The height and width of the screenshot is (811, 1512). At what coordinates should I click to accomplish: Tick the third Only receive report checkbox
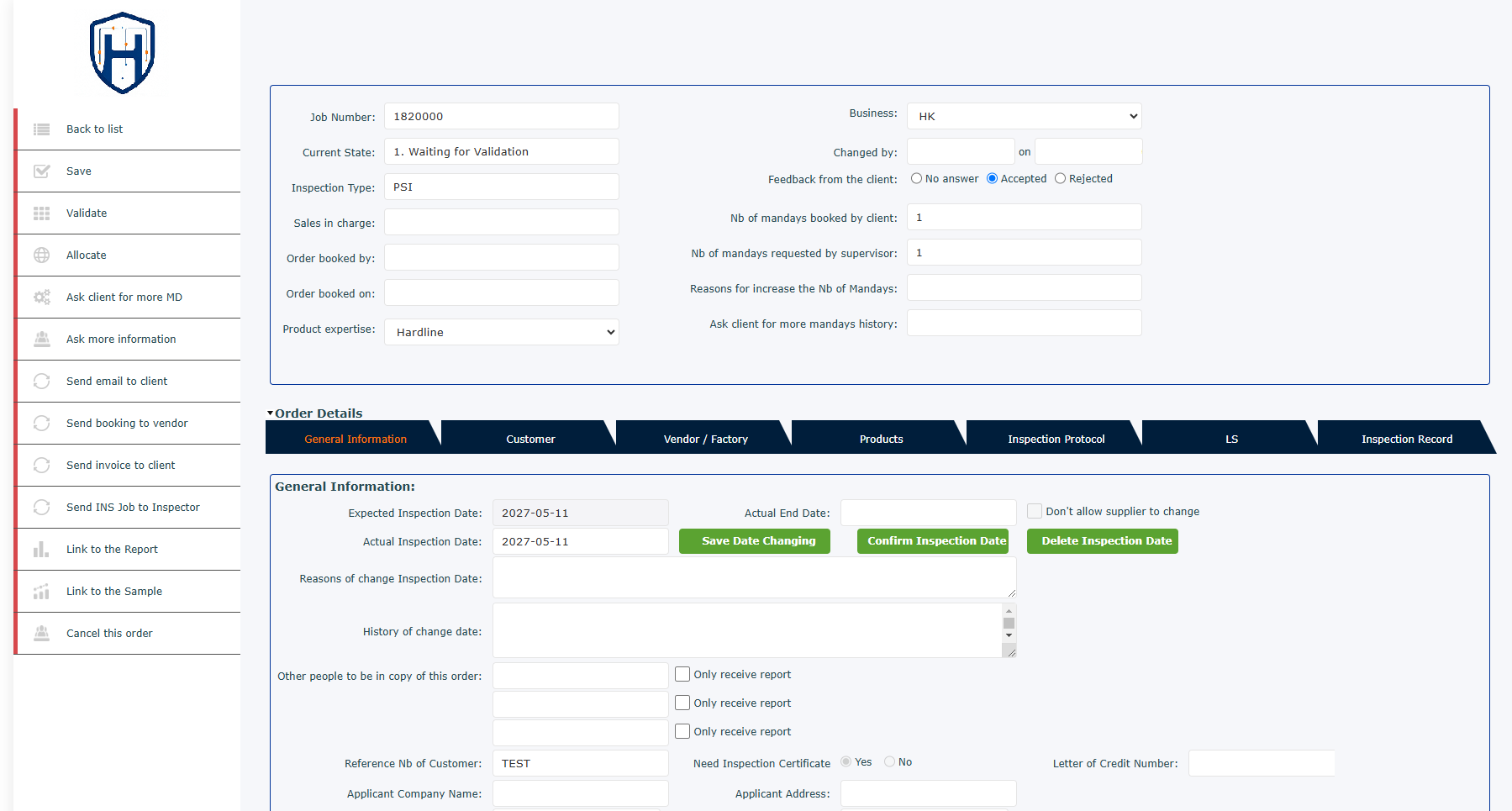(x=682, y=731)
